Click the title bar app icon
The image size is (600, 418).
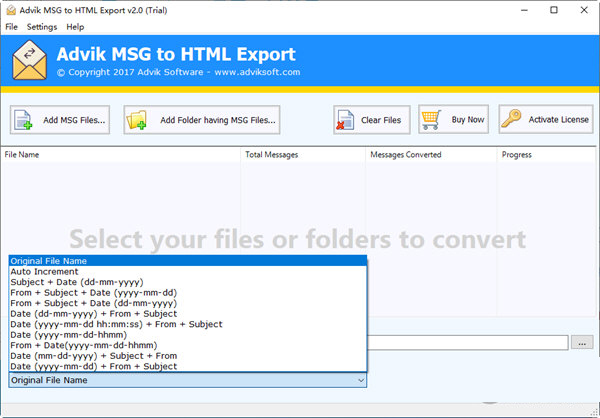[x=11, y=10]
